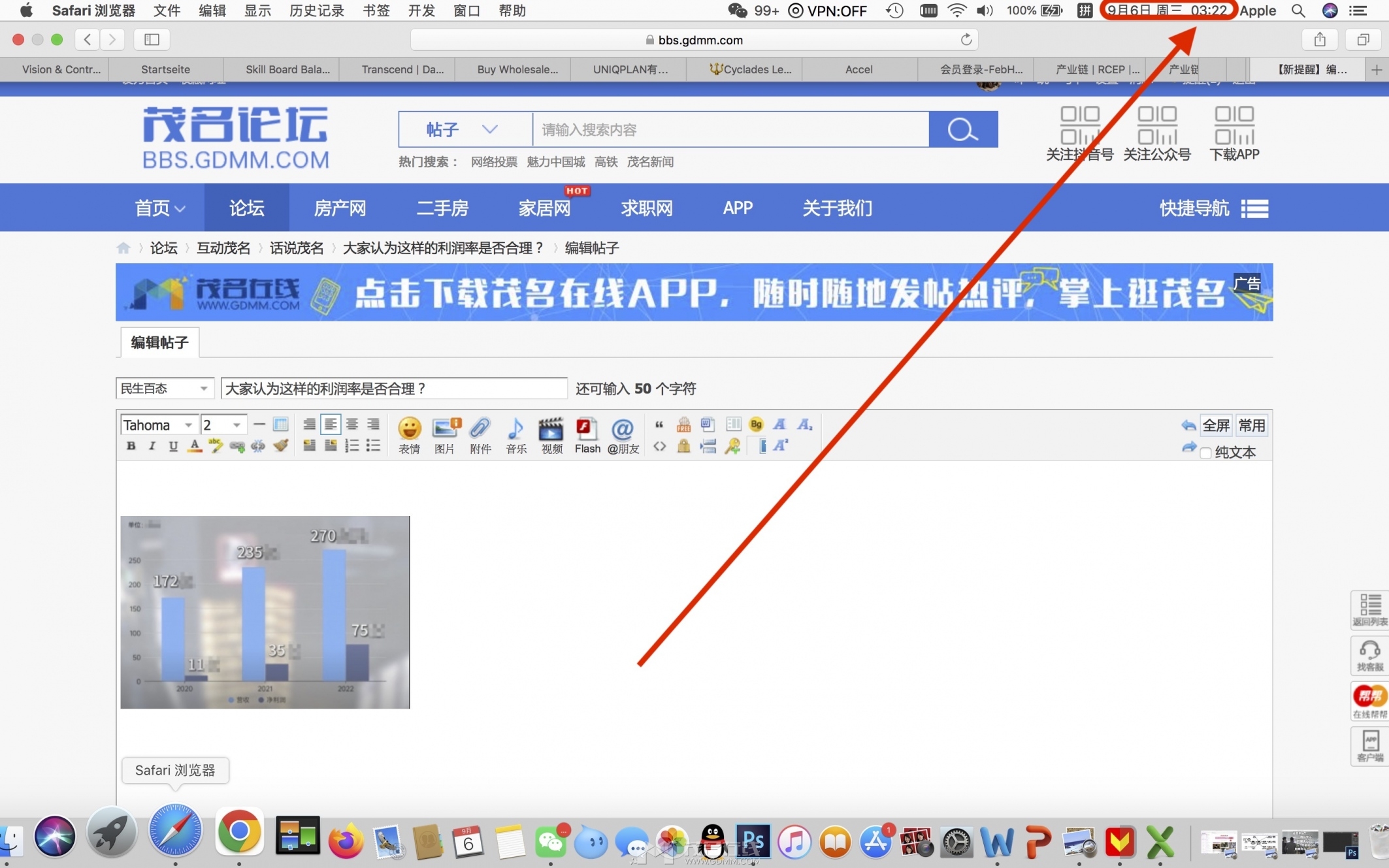This screenshot has height=868, width=1389.
Task: Open the font color picker icon
Action: [194, 446]
